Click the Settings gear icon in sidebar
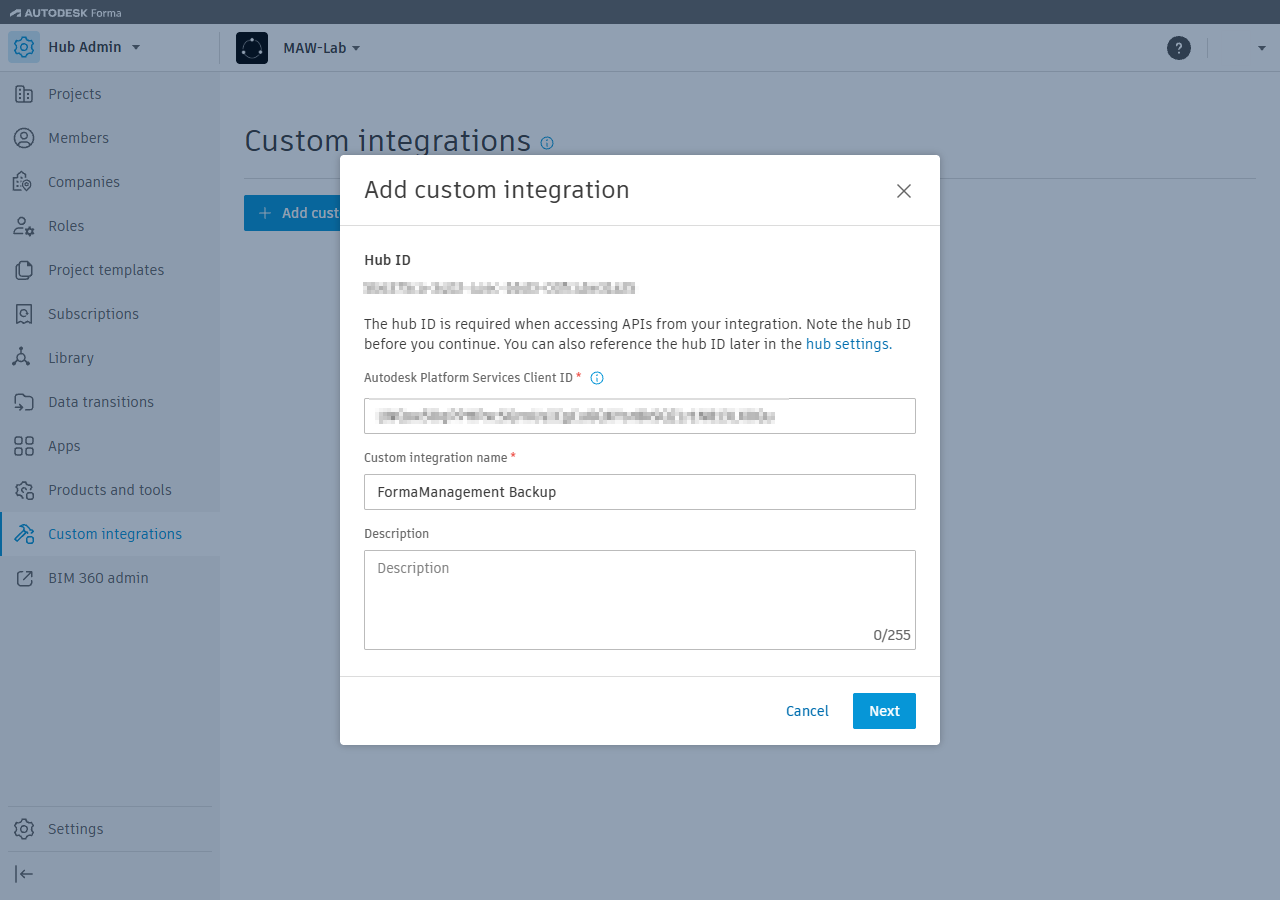This screenshot has width=1280, height=900. (x=24, y=829)
